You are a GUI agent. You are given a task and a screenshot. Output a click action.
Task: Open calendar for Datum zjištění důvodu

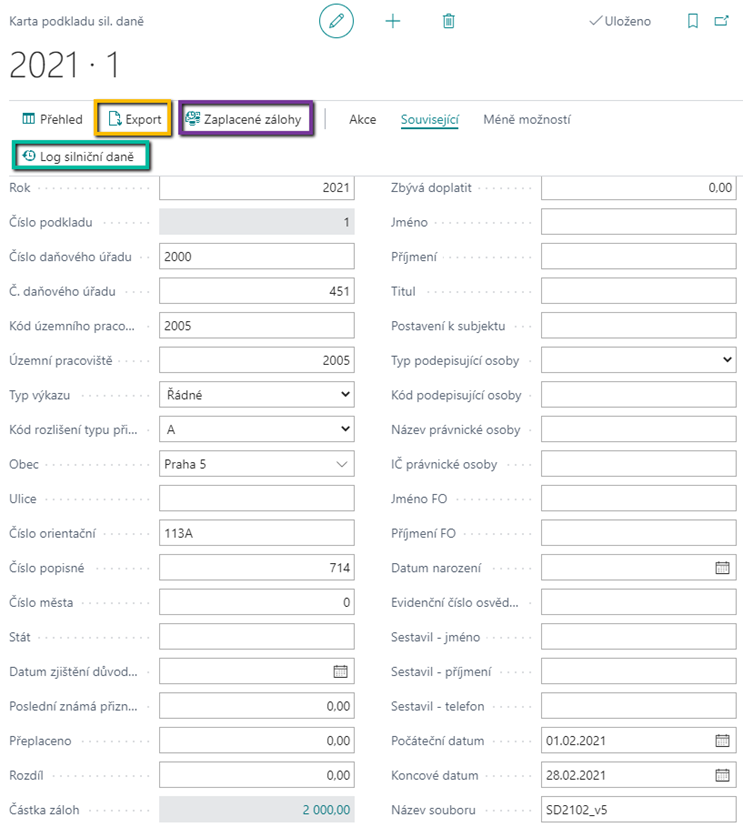(340, 672)
